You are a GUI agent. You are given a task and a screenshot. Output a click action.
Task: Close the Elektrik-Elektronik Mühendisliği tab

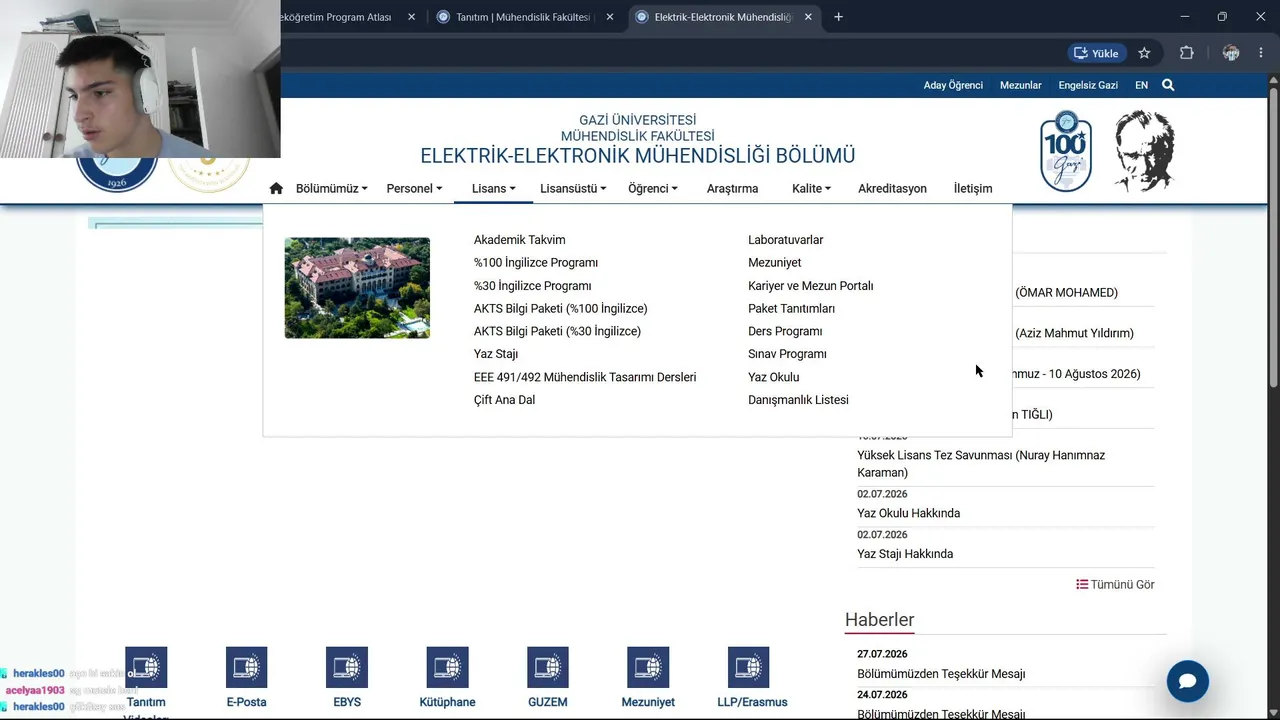[808, 17]
